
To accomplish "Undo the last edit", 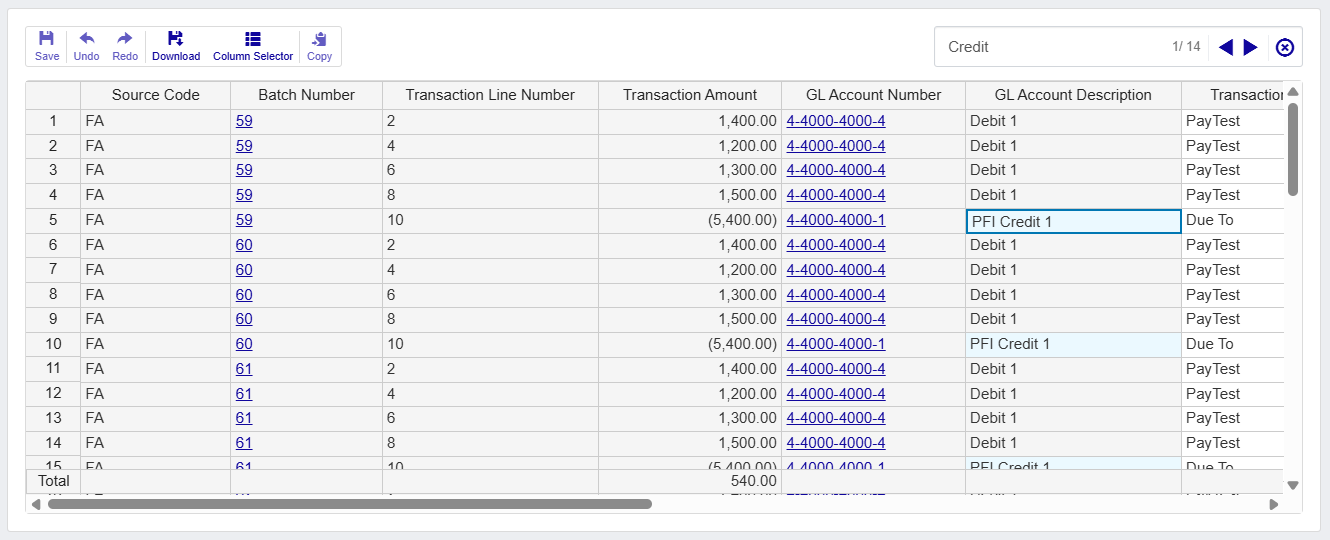I will pyautogui.click(x=86, y=46).
